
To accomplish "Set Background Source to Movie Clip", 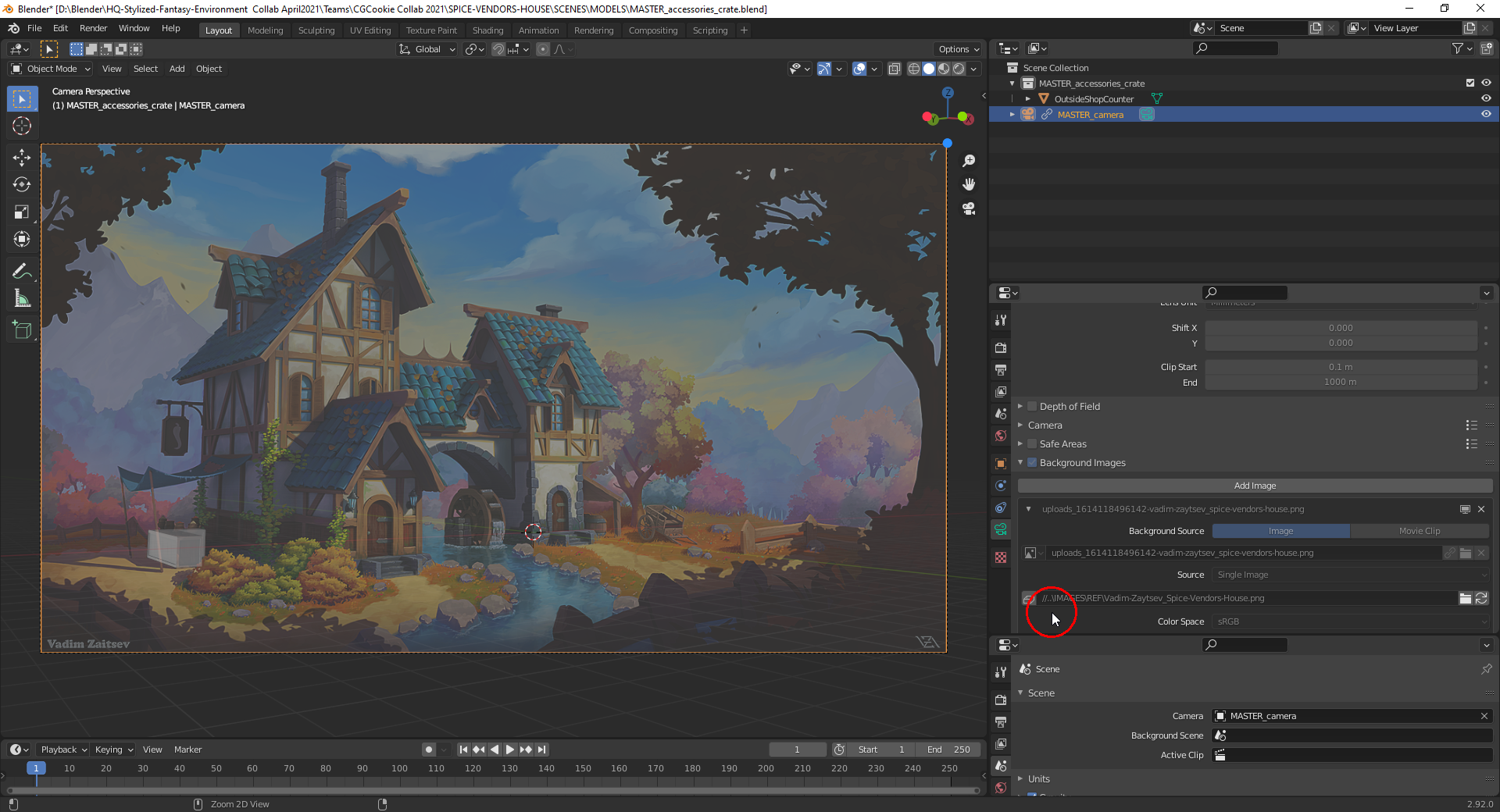I will (1420, 531).
